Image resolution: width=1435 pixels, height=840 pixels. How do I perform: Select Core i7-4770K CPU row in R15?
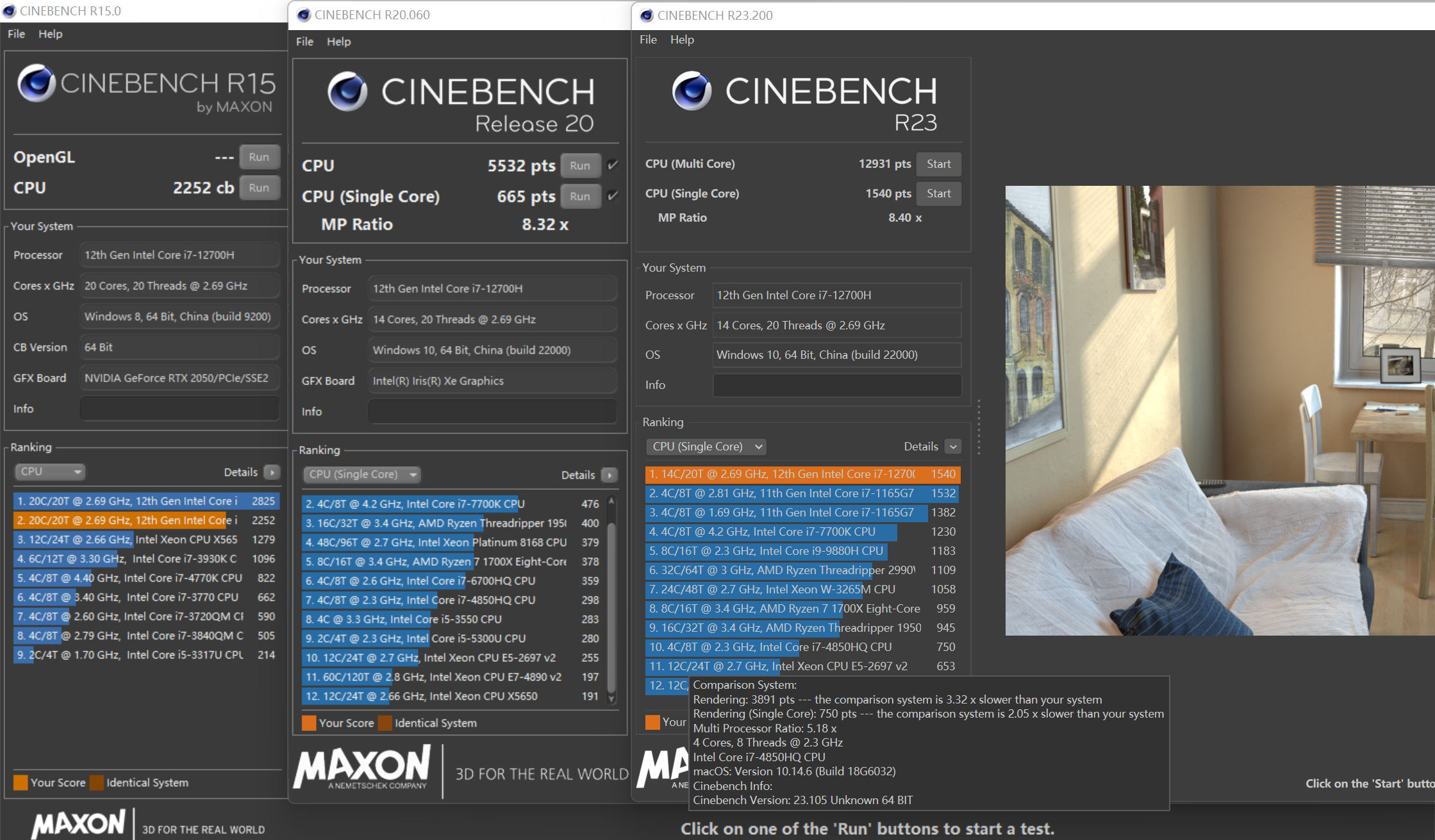click(x=146, y=578)
